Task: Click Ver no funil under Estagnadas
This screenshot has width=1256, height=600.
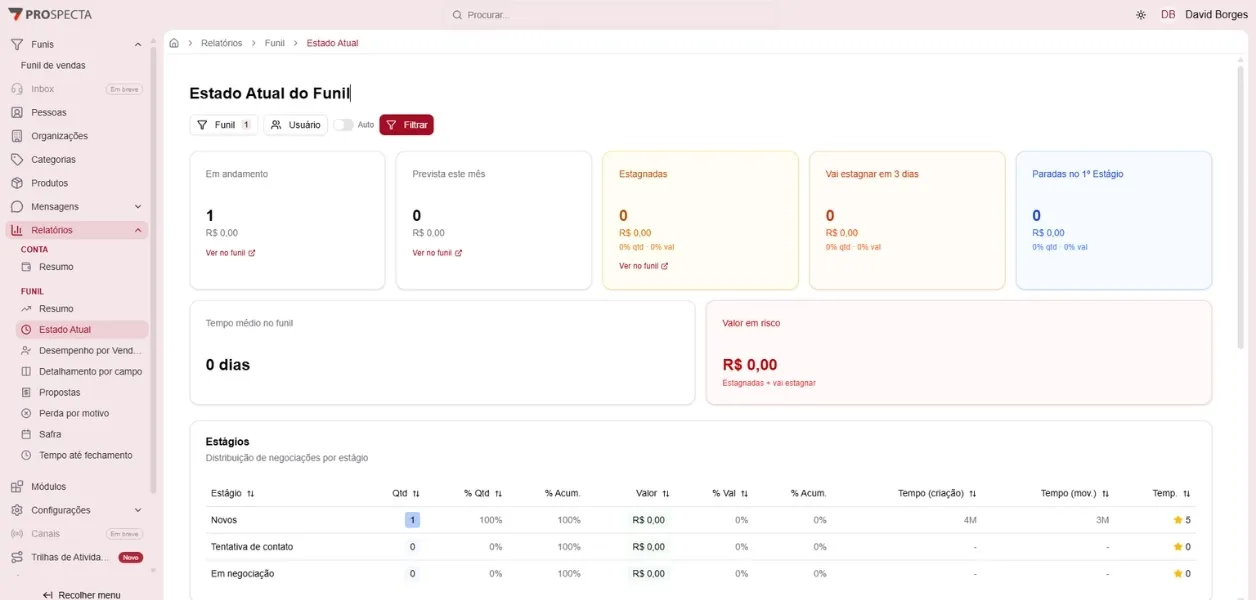Action: tap(643, 266)
